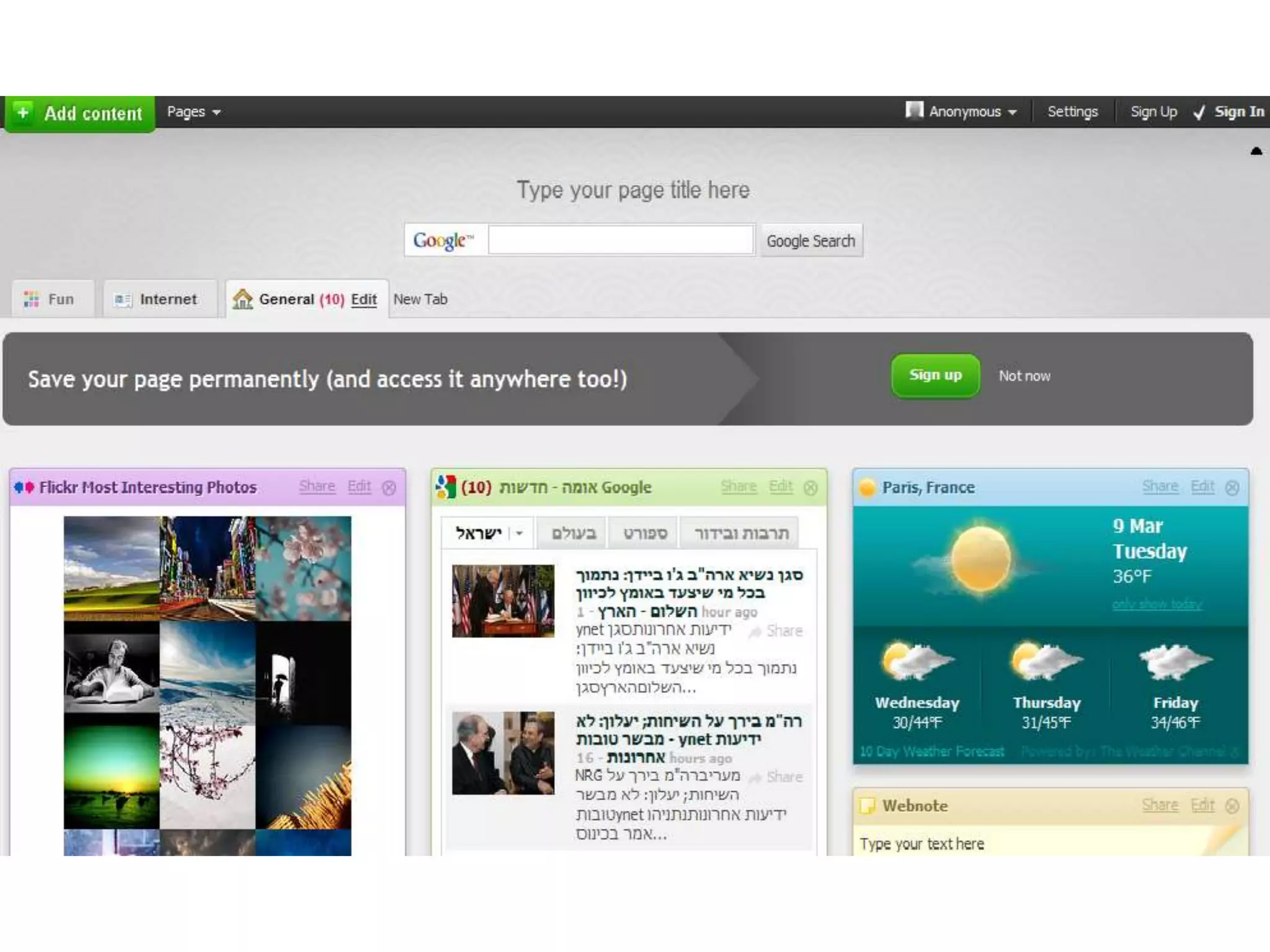
Task: Click the house icon on General tab
Action: [x=242, y=299]
